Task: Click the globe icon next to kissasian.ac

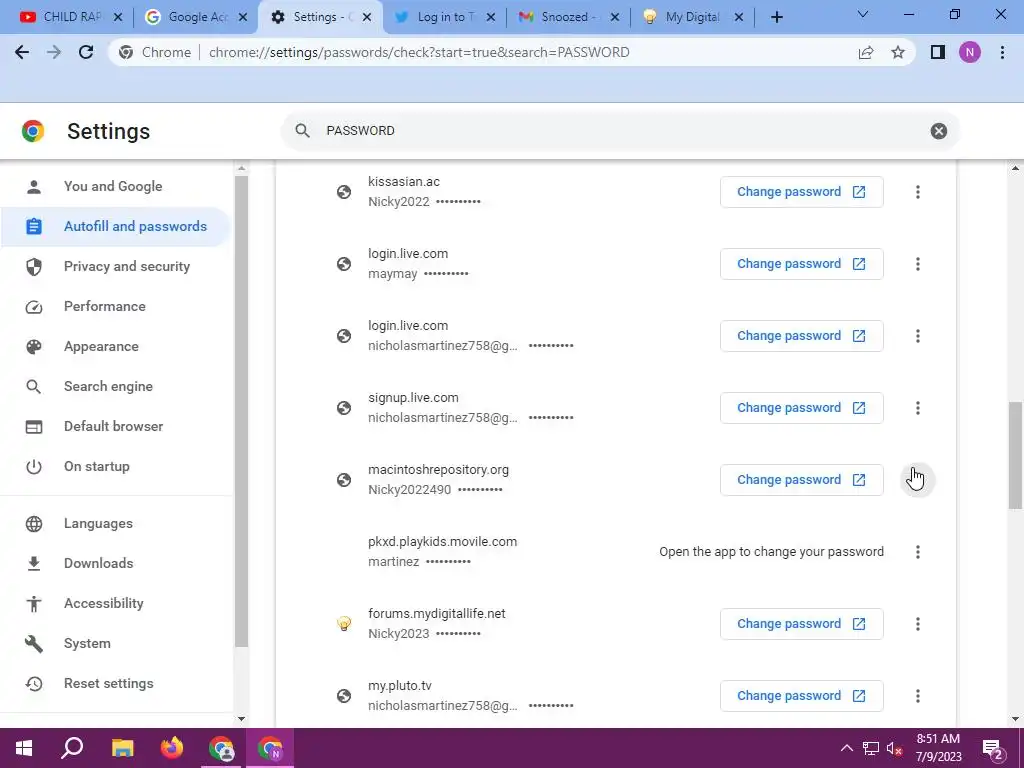Action: (344, 192)
